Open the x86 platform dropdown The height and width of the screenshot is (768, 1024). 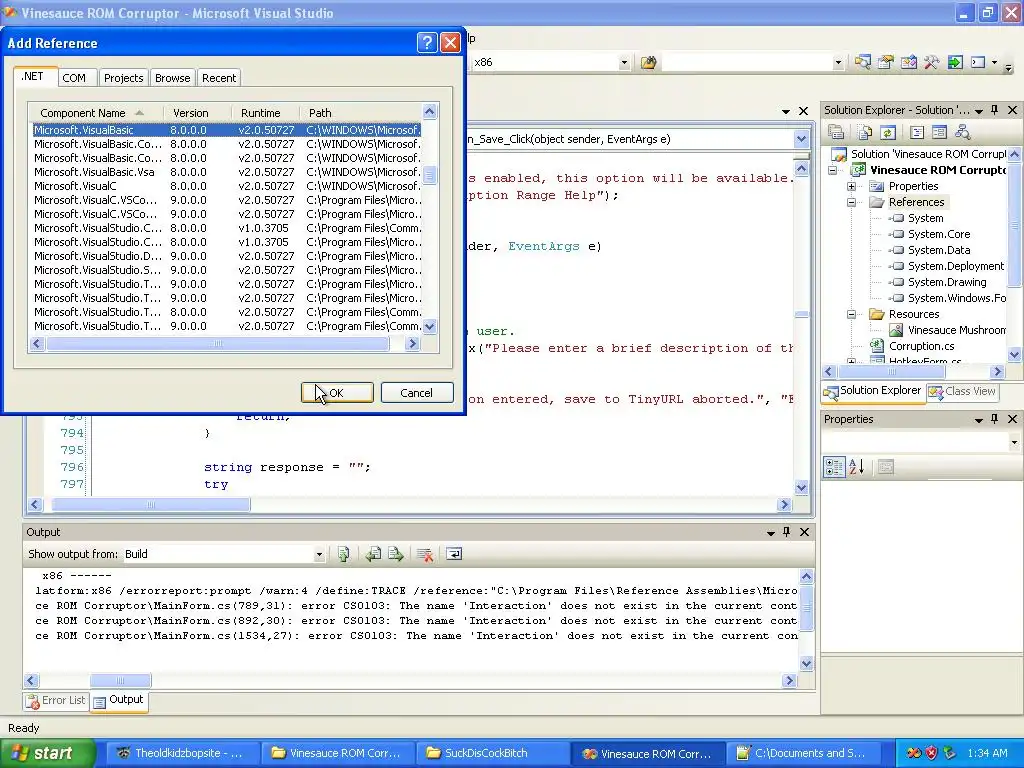point(624,63)
